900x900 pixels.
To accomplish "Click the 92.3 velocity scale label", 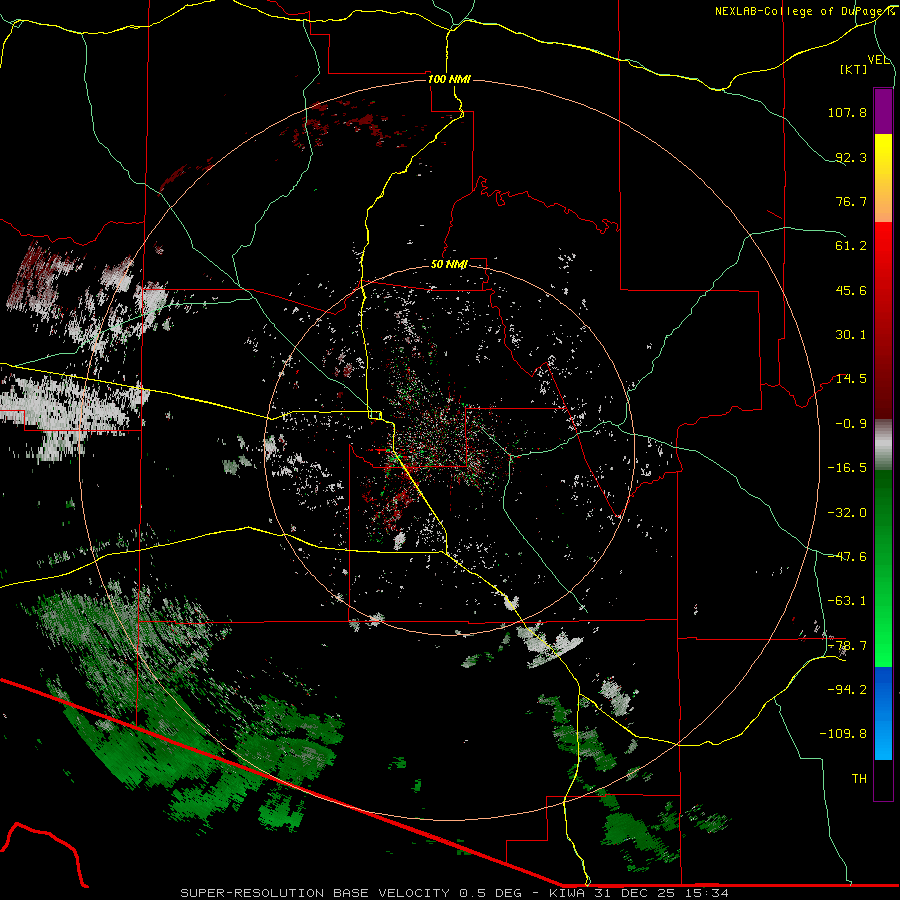I will tap(851, 157).
